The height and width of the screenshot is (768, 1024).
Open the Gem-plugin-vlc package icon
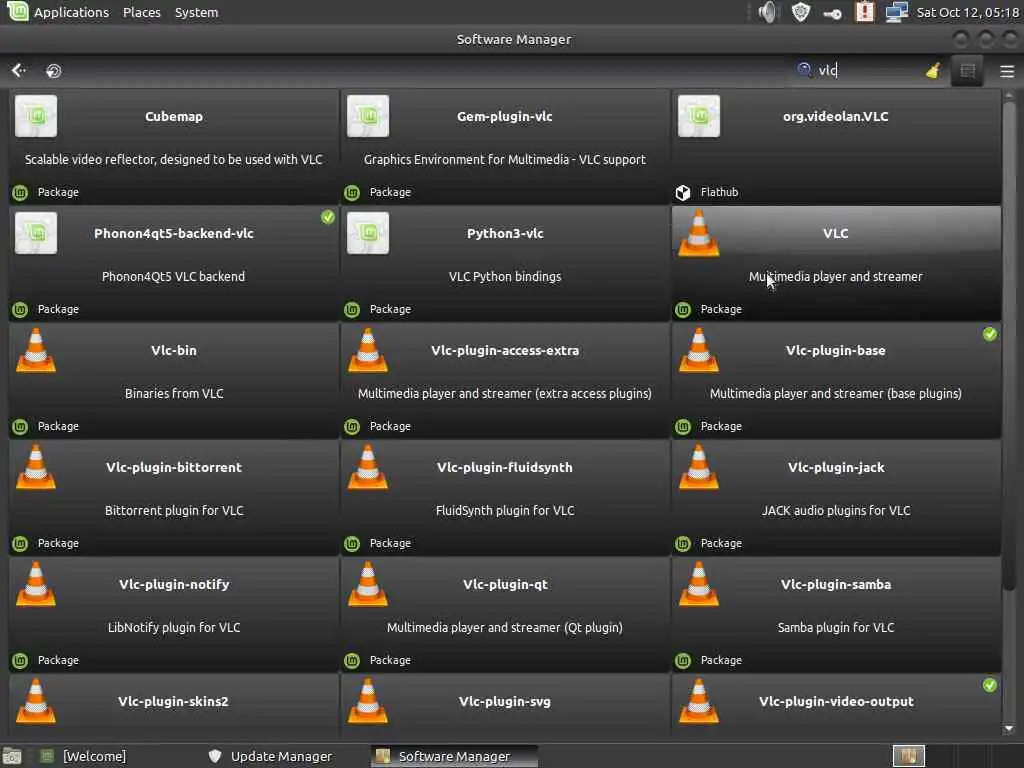368,116
